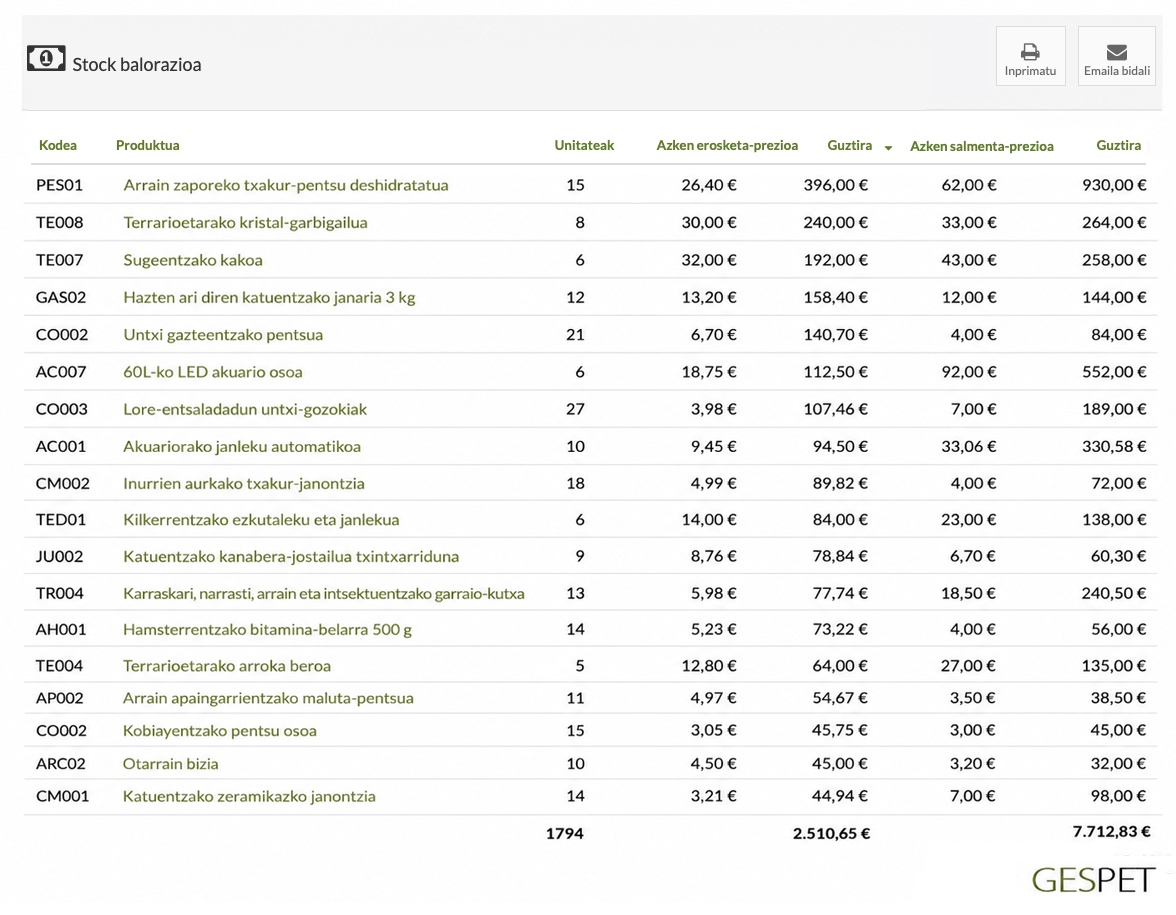Click the sales grand total 7.712,83 €

1112,831
